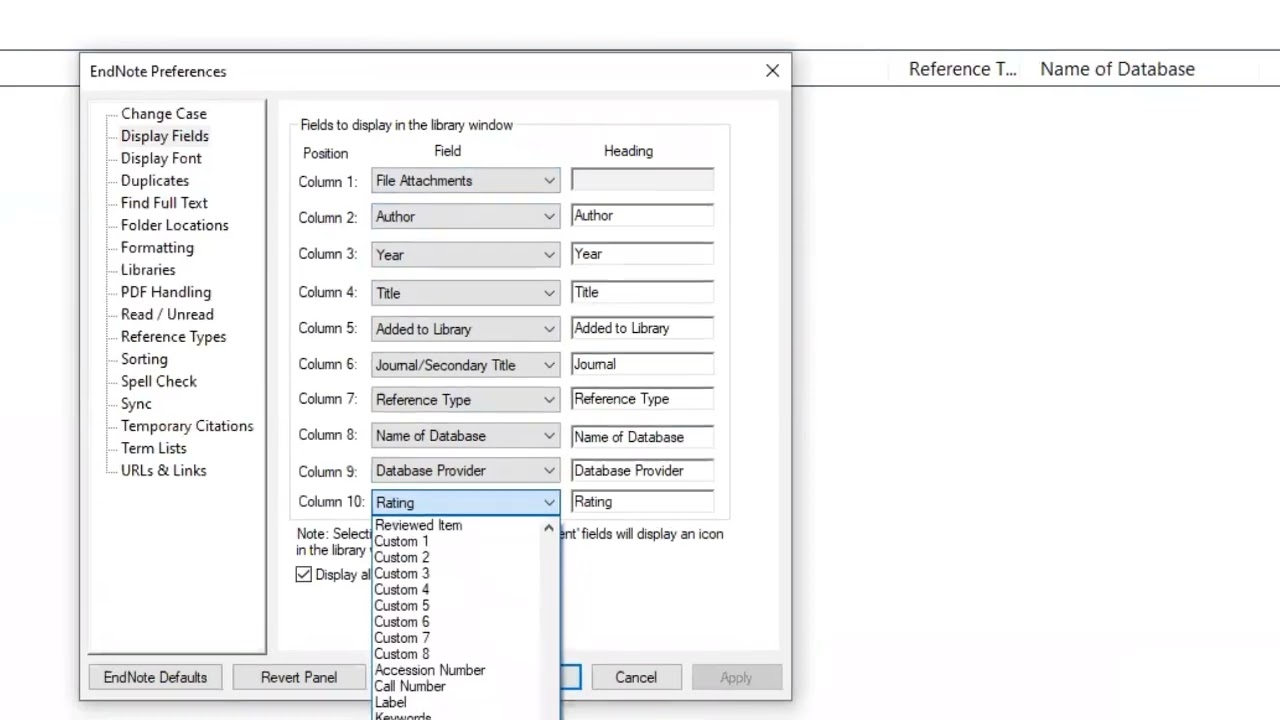The height and width of the screenshot is (720, 1280).
Task: Open URLs & Links preferences
Action: [x=163, y=470]
